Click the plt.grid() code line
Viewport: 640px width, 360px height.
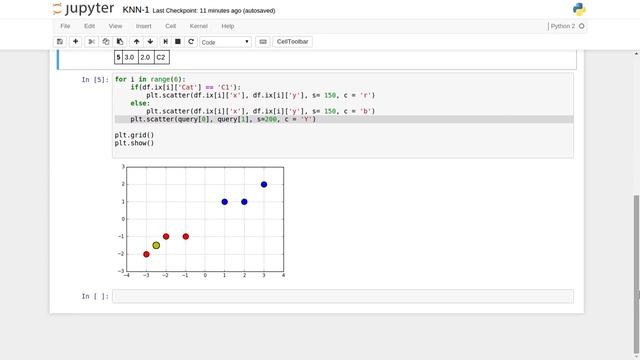[134, 135]
